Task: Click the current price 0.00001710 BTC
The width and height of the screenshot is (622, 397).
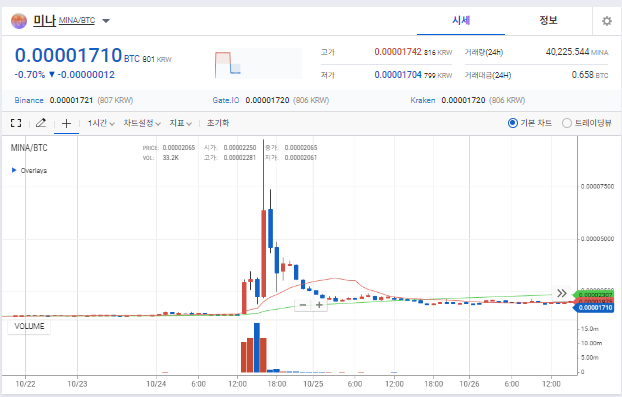Action: click(x=77, y=55)
